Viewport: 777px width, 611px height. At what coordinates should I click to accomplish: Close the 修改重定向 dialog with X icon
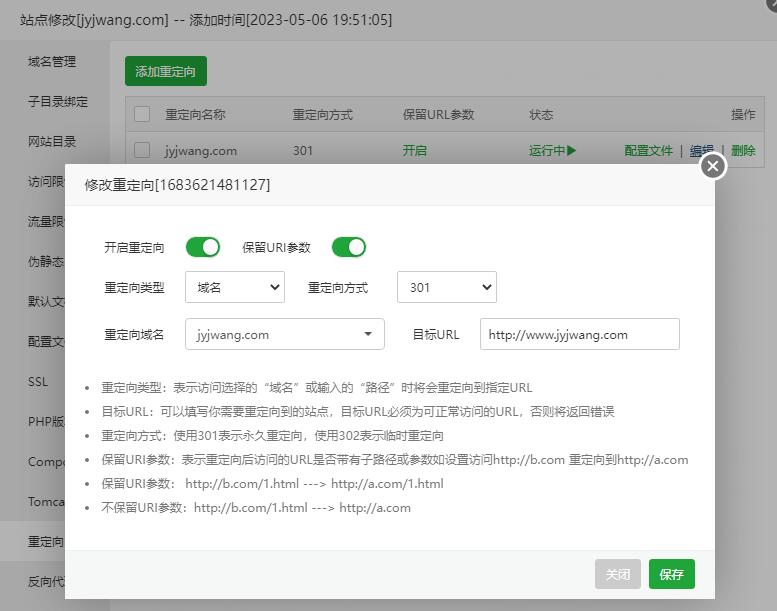coord(712,166)
